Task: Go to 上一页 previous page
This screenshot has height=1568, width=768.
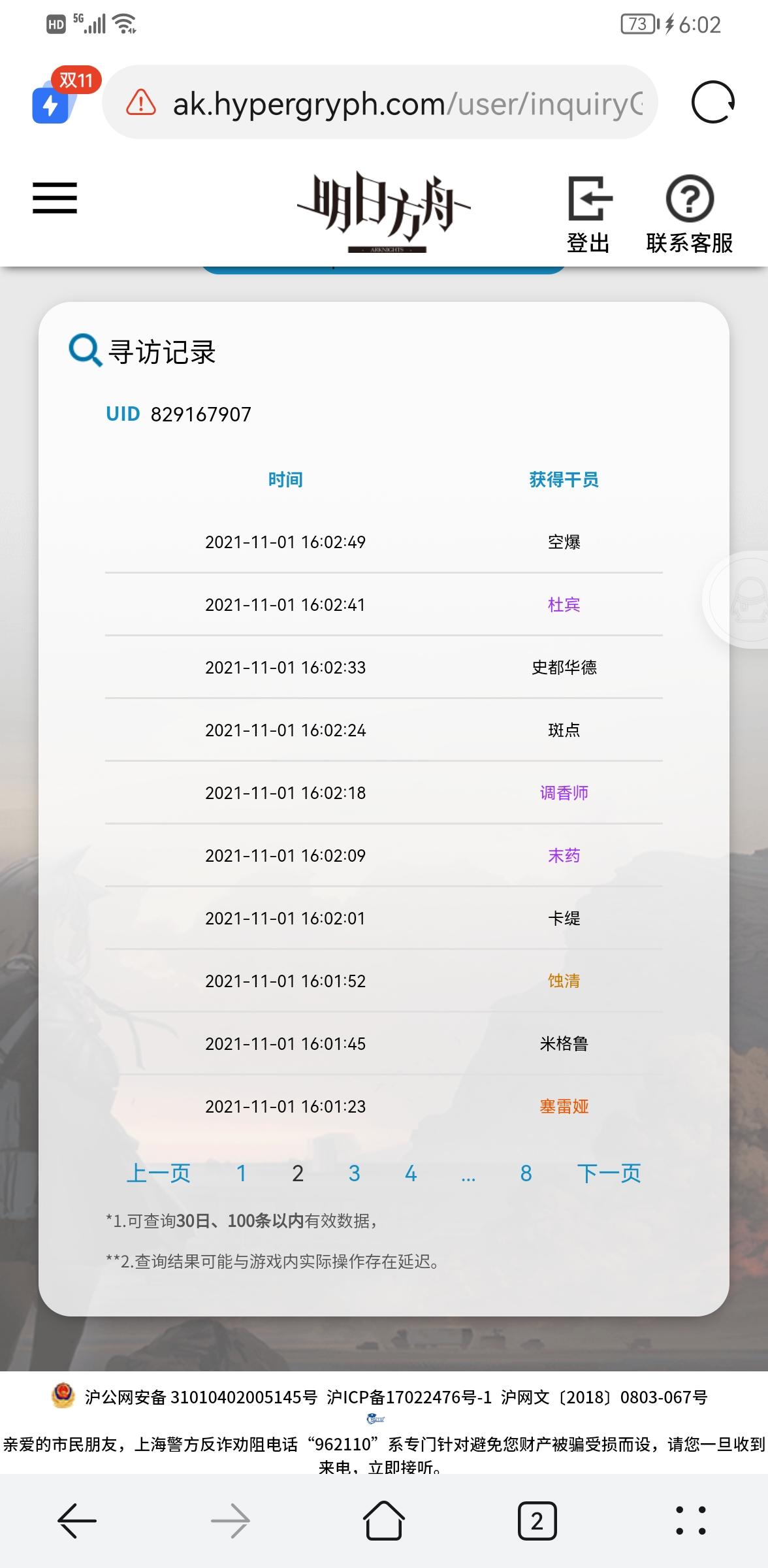Action: click(x=158, y=1173)
